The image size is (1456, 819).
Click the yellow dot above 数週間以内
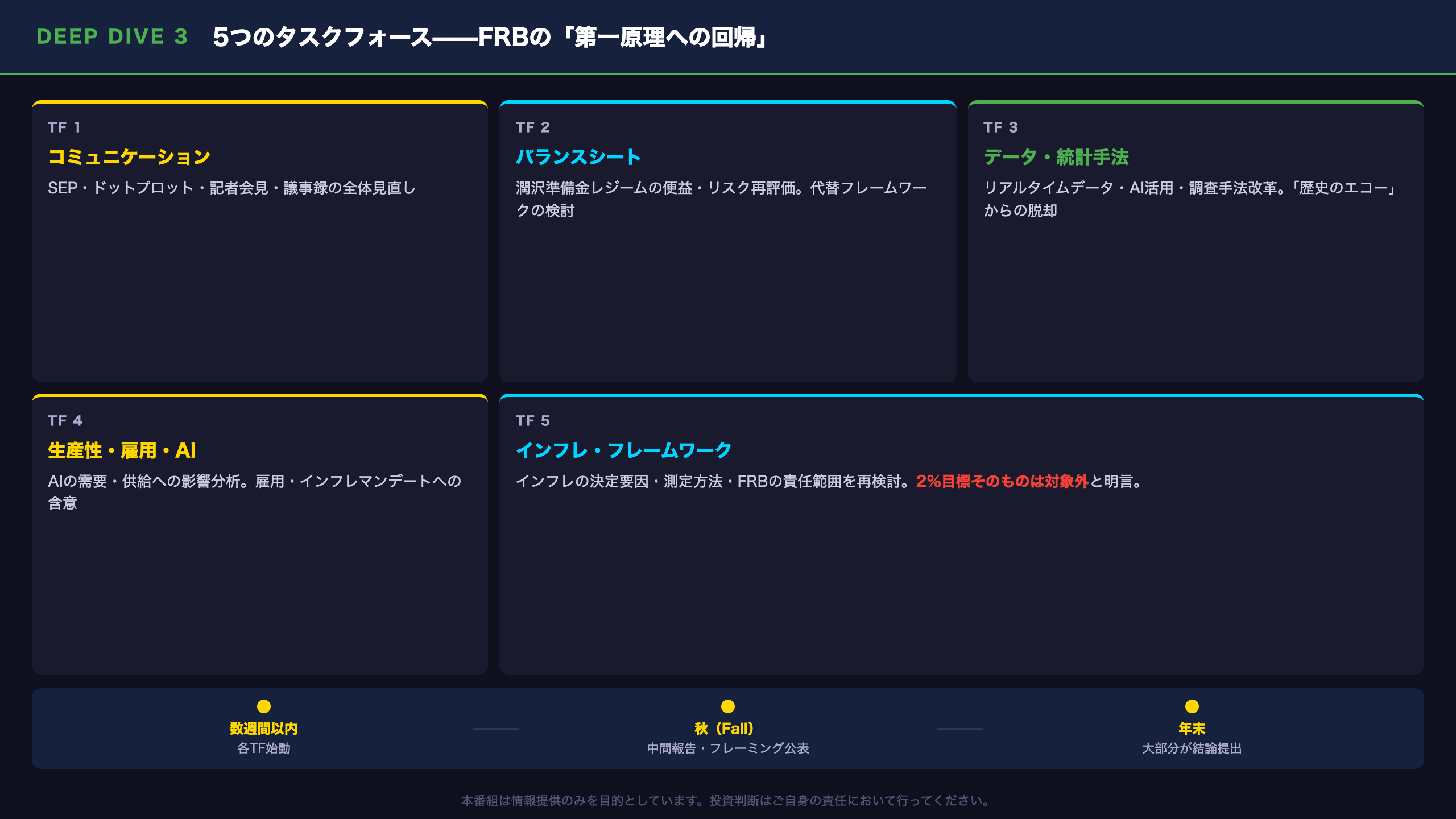(x=264, y=706)
